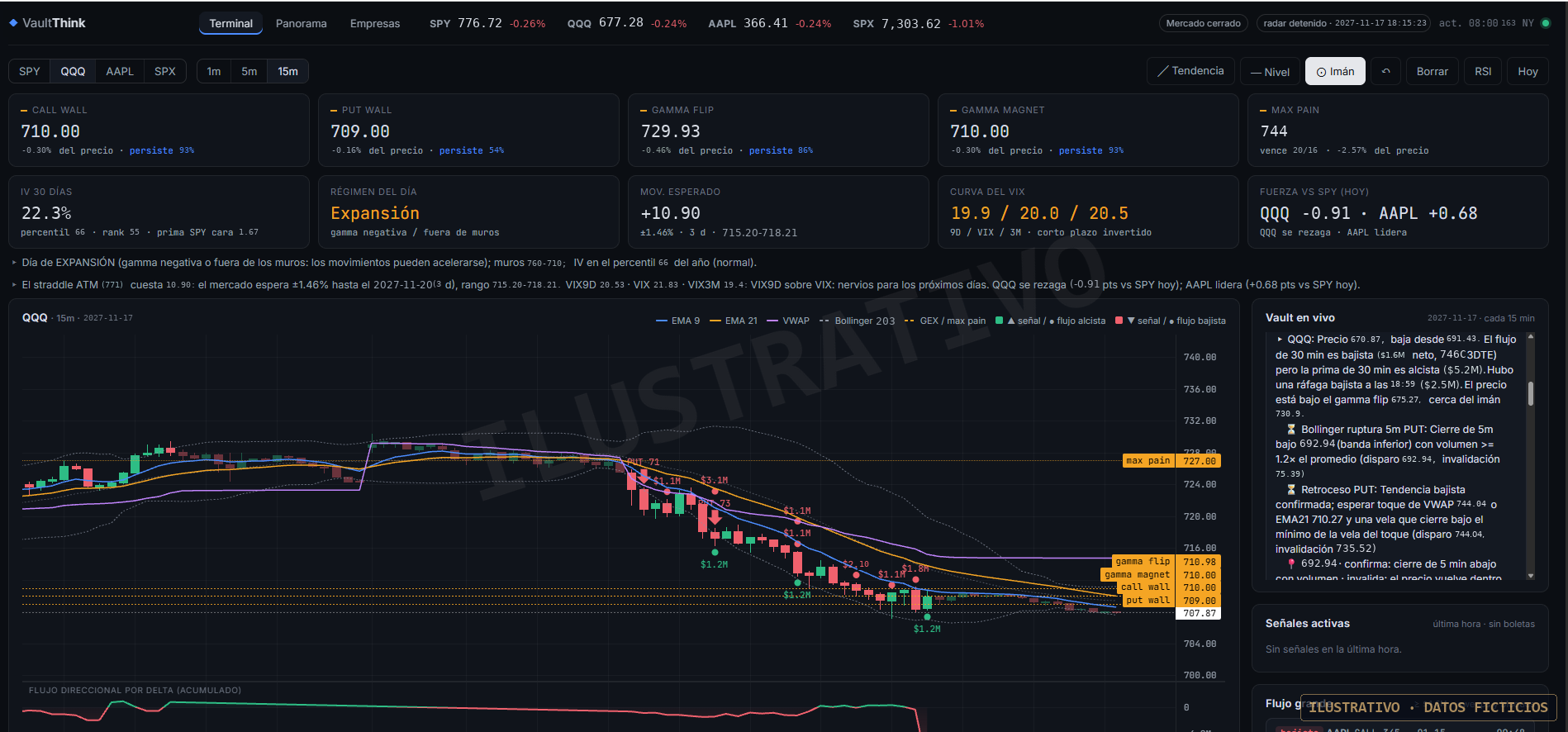Click the scroll-down arrow in Vault en vivo
Viewport: 1568px width, 732px height.
point(1531,576)
